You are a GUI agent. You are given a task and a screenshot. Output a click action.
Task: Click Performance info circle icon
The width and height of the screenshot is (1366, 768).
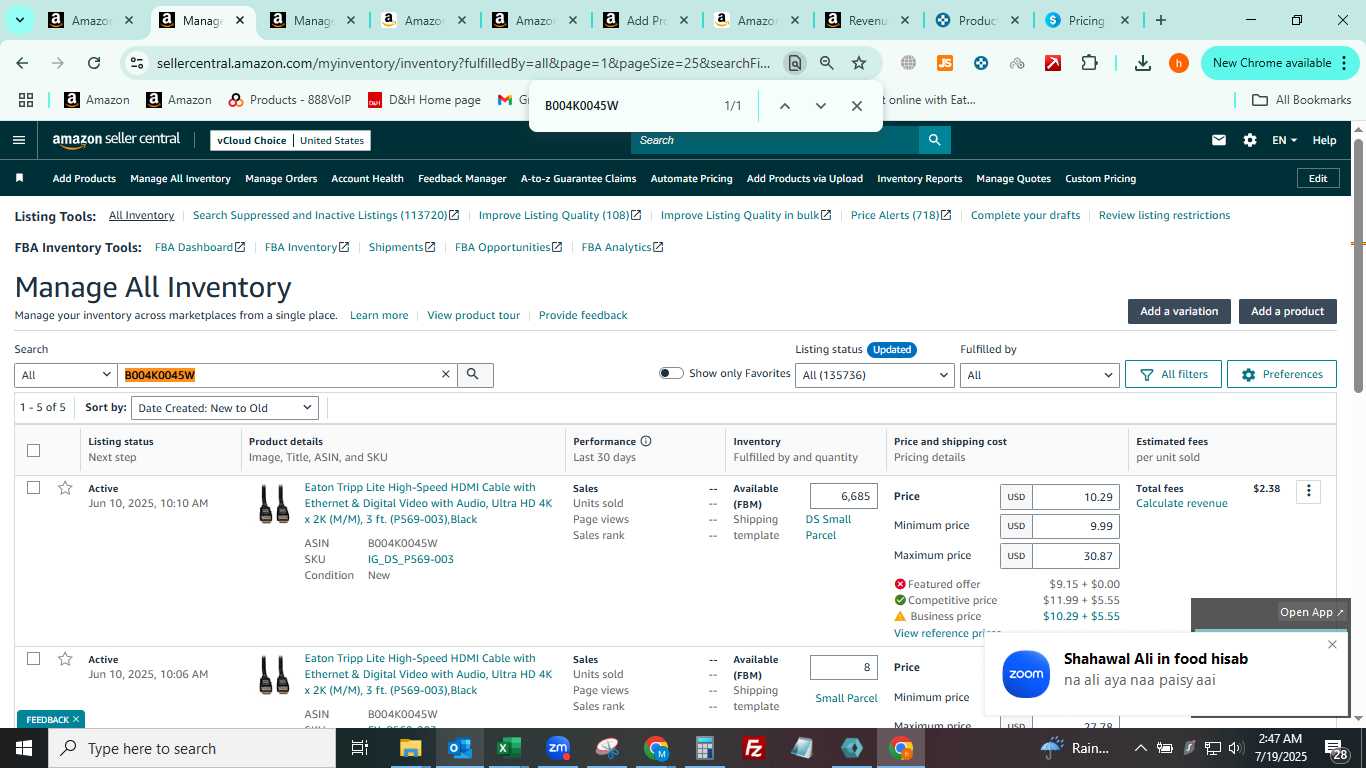point(646,441)
